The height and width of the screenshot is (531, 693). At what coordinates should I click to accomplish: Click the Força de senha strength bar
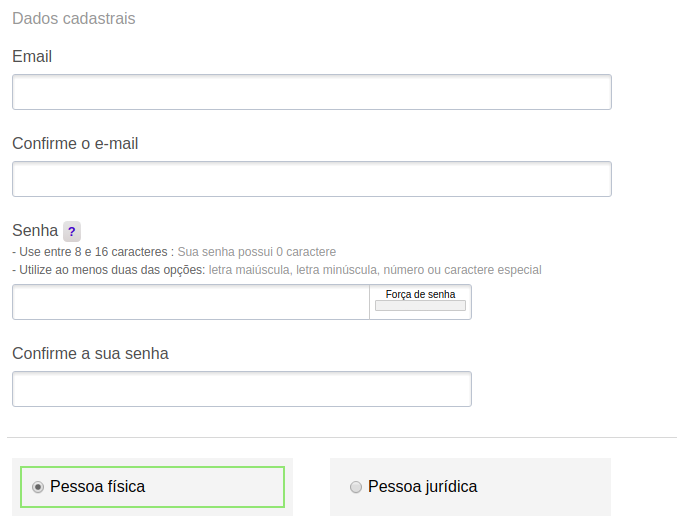[x=420, y=306]
